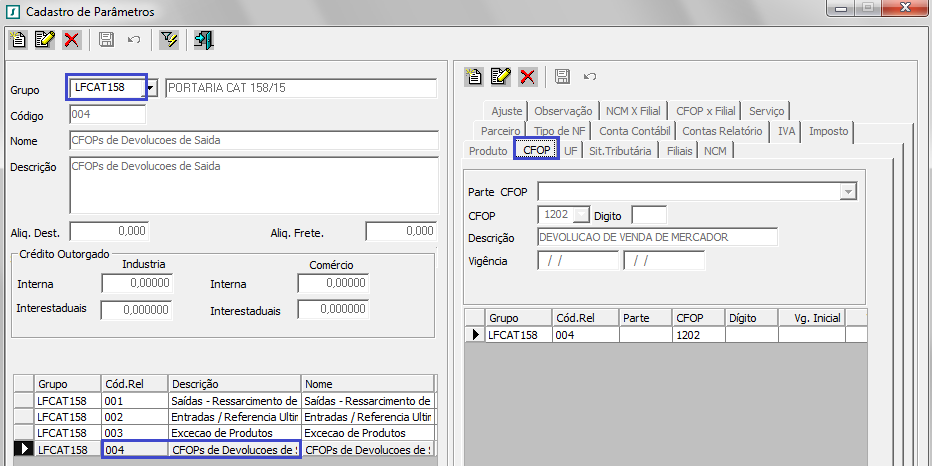The width and height of the screenshot is (932, 466).
Task: Open the Sit.Tributária tab
Action: 620,151
